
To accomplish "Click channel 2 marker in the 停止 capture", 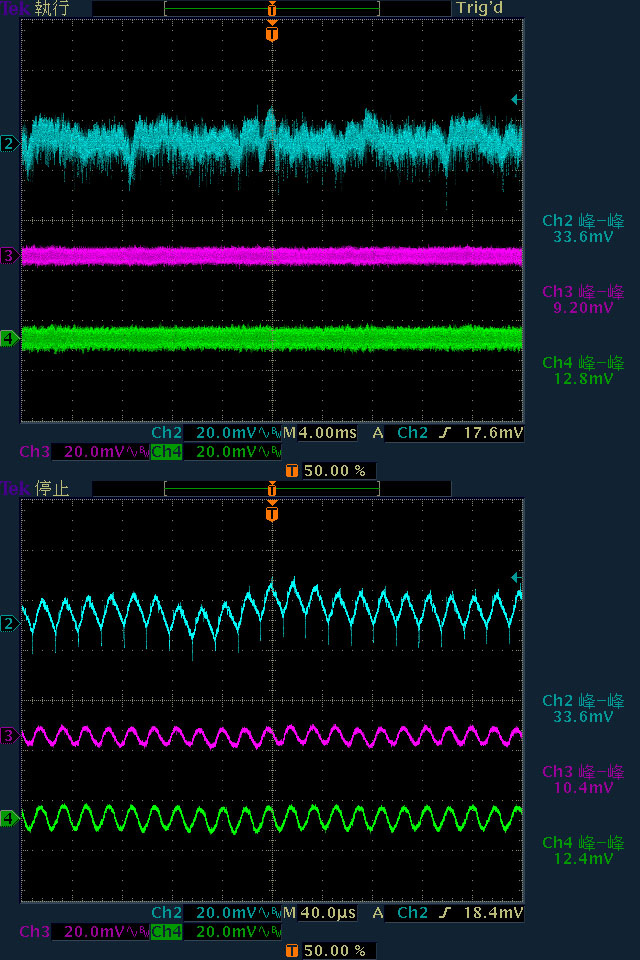I will tap(9, 624).
